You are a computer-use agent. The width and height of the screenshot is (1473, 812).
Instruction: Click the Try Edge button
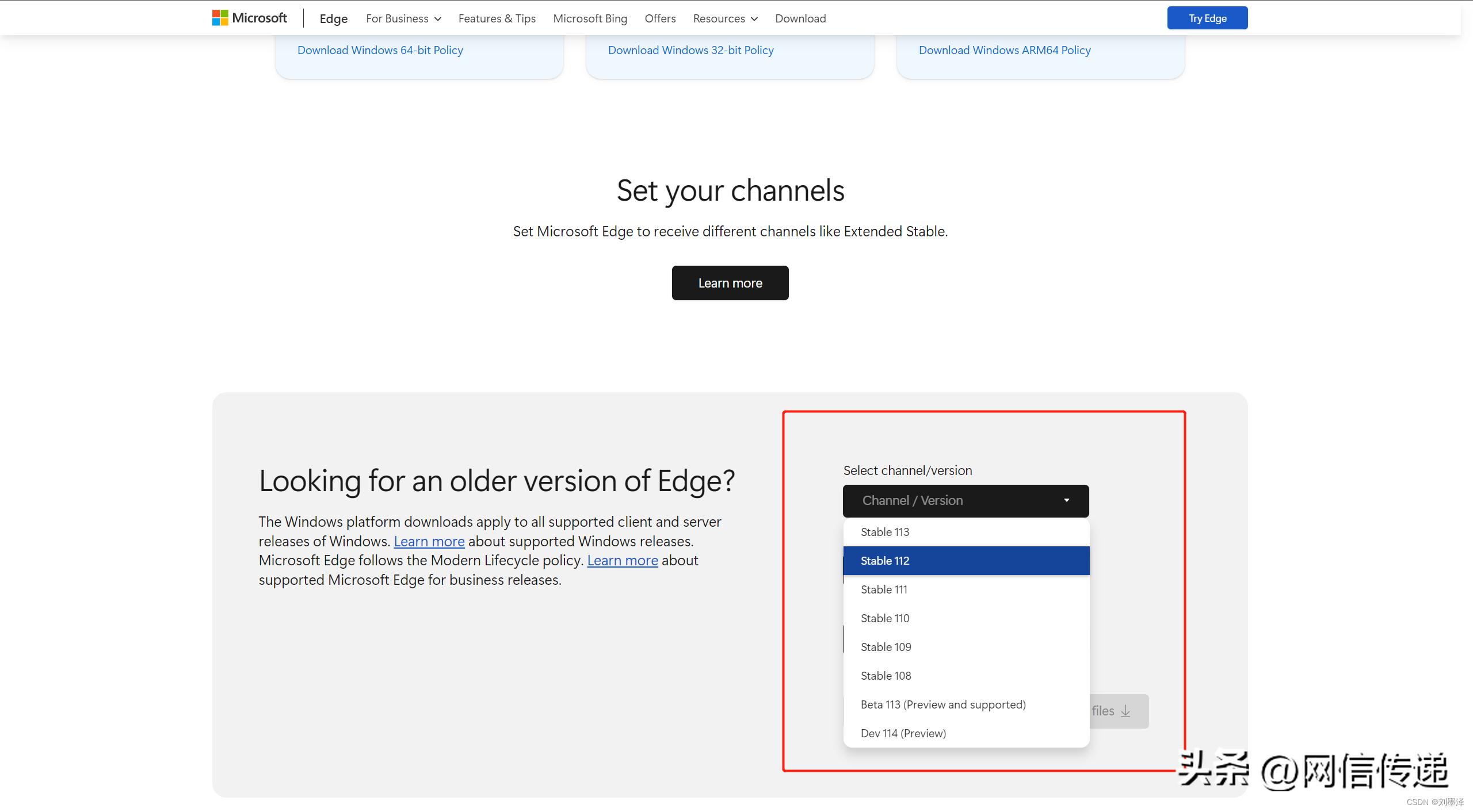click(x=1207, y=18)
